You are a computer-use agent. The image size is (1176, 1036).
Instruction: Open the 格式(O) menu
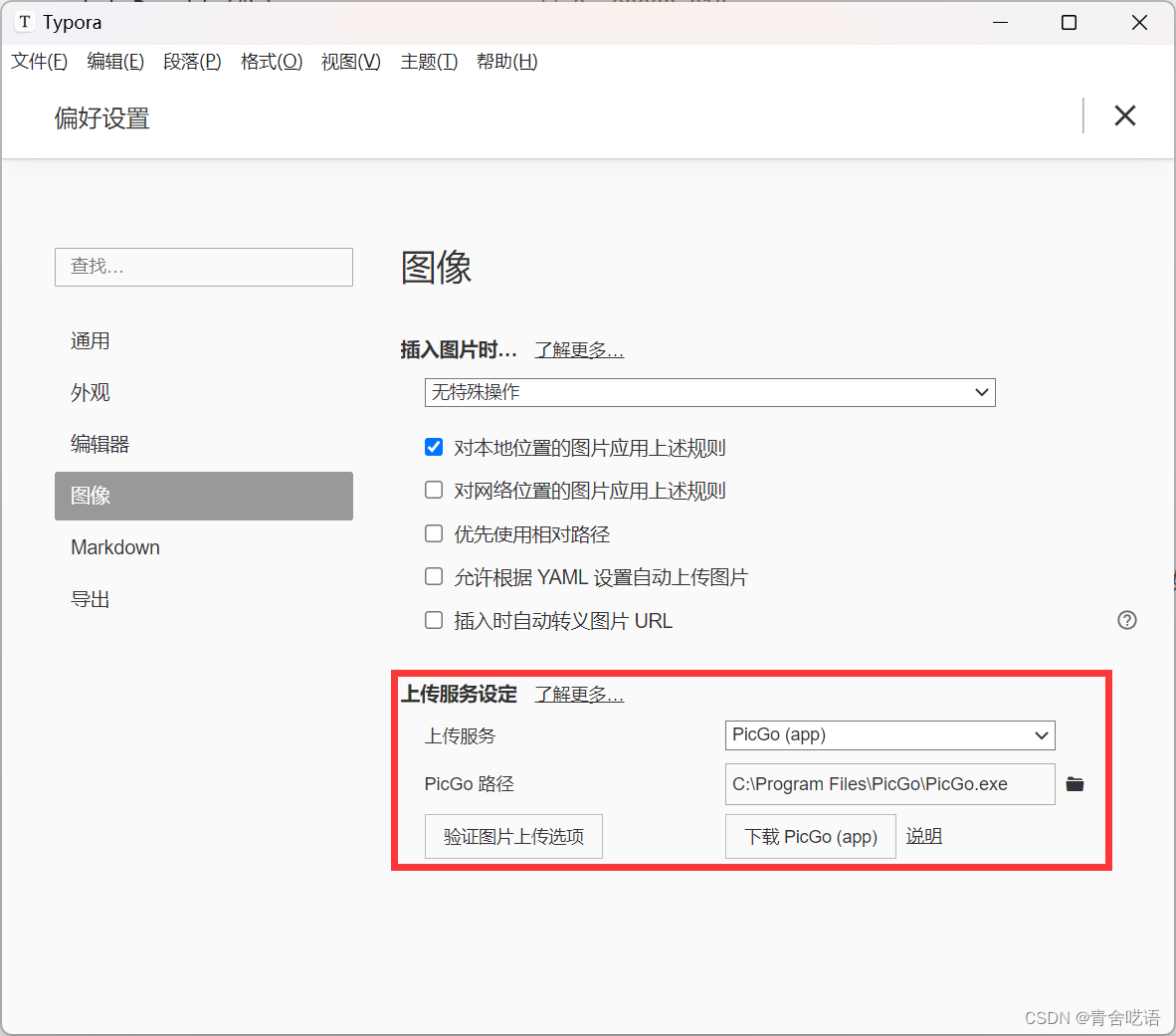(x=272, y=62)
